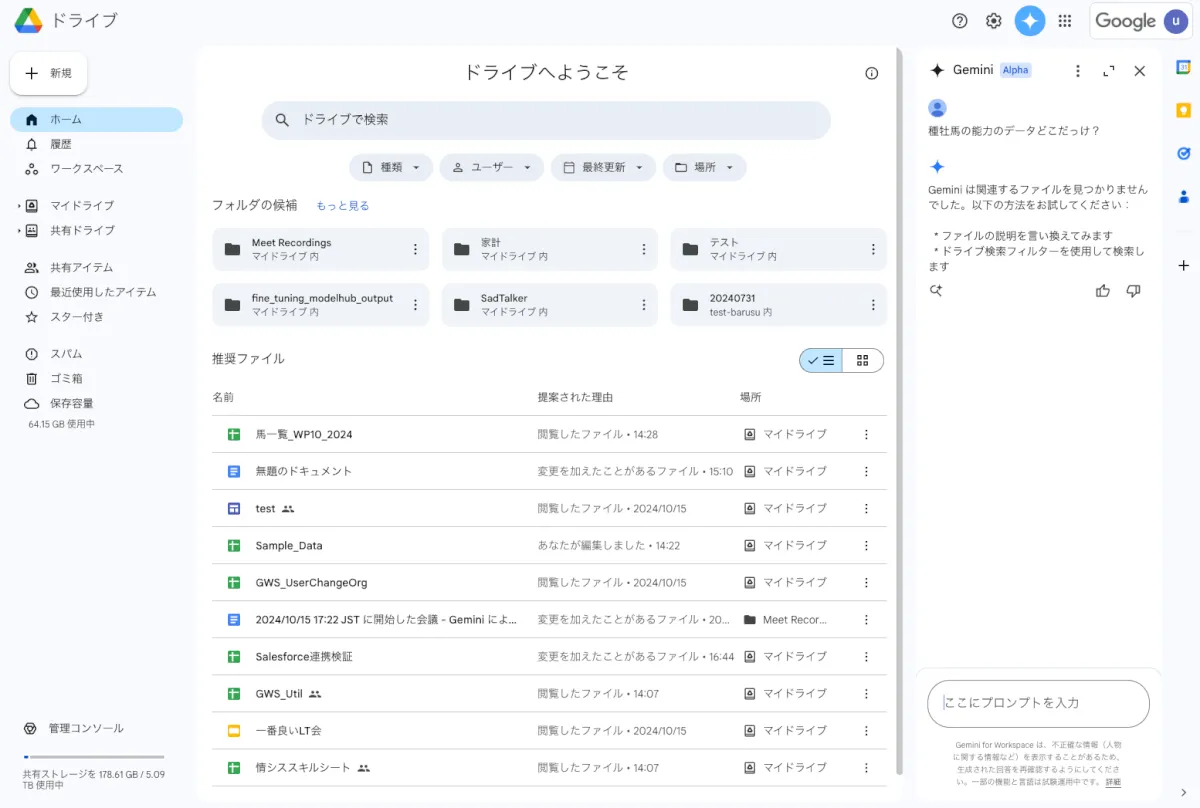Open Google Keep in side panel

(x=1184, y=110)
